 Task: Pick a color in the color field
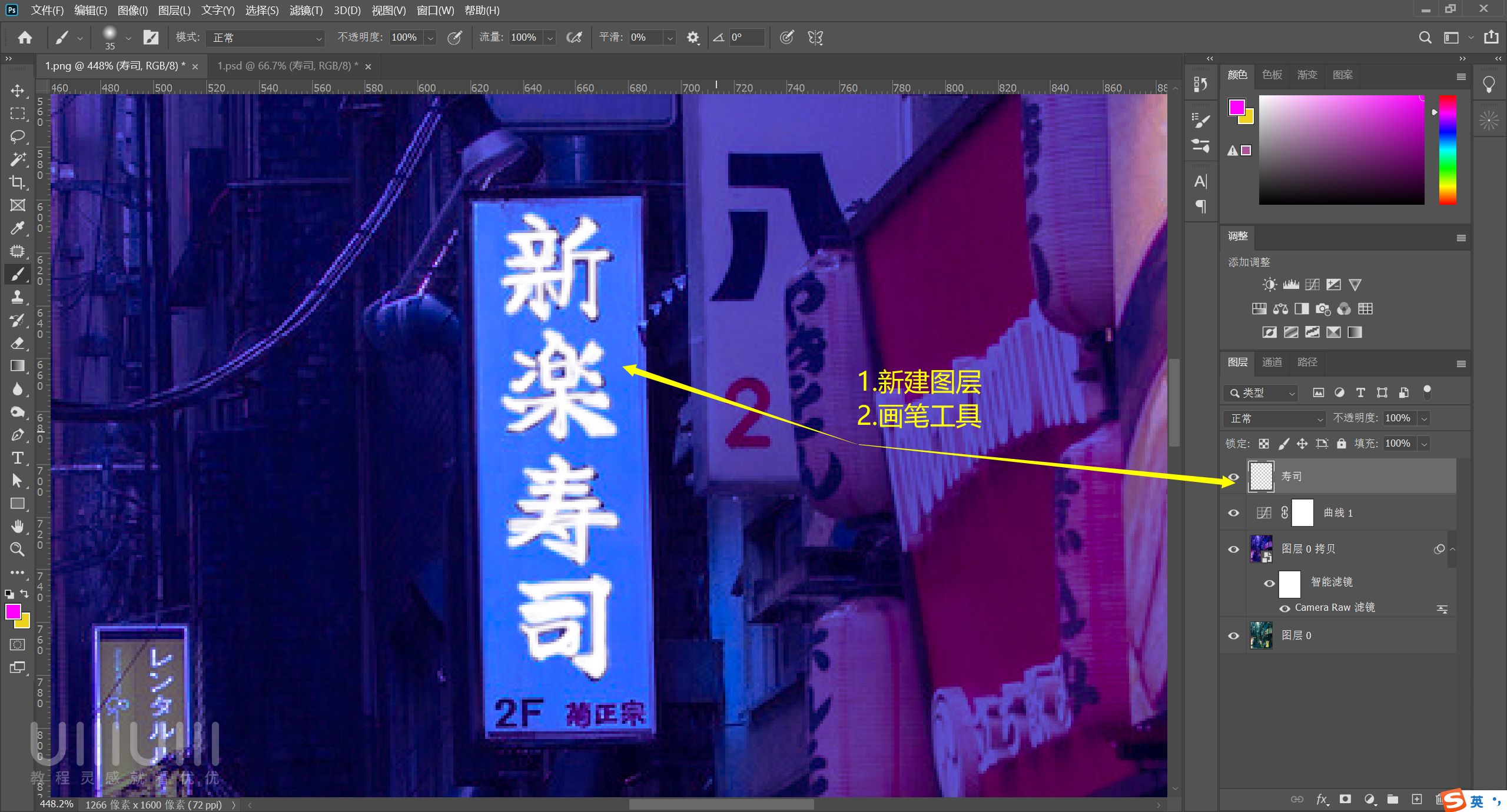1342,150
